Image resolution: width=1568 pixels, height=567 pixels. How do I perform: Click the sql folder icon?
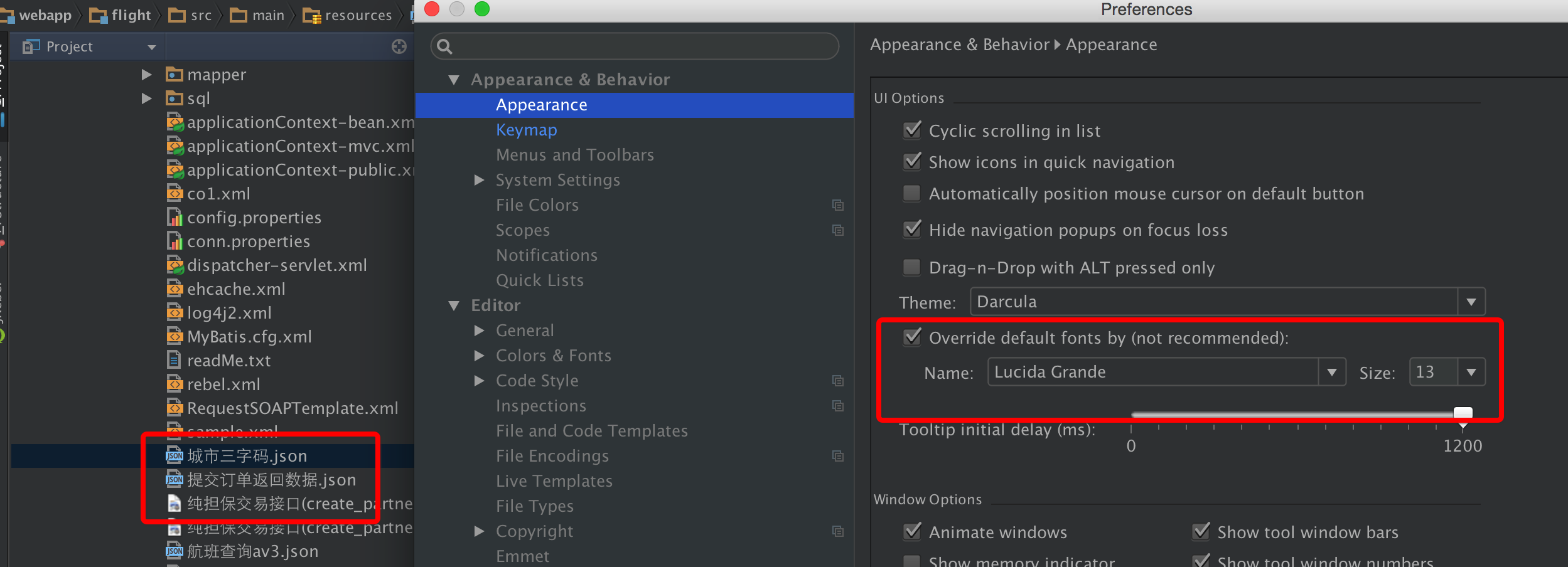point(174,98)
